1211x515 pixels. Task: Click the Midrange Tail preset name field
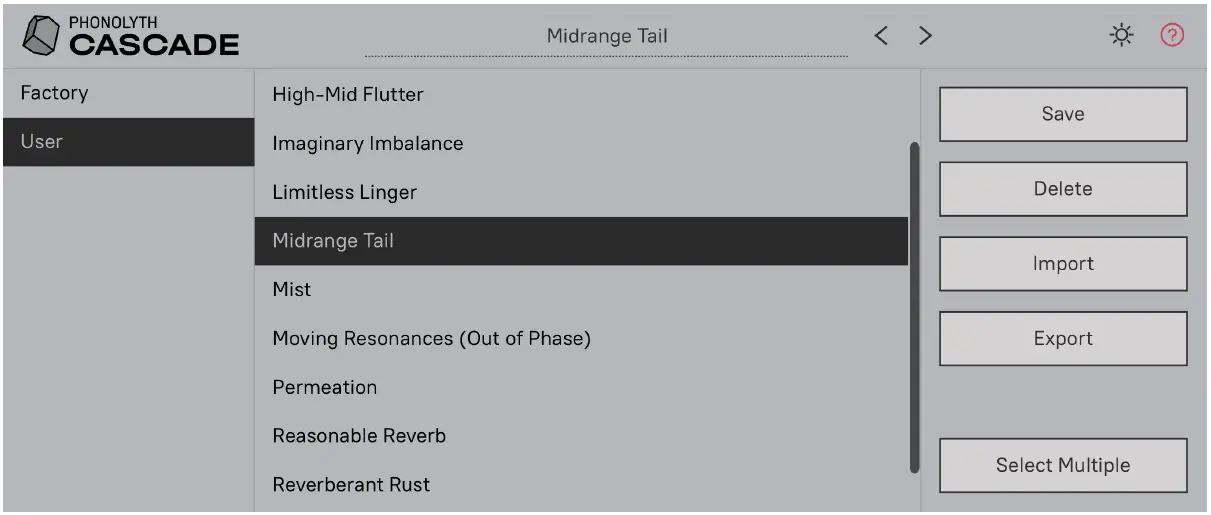pyautogui.click(x=606, y=37)
